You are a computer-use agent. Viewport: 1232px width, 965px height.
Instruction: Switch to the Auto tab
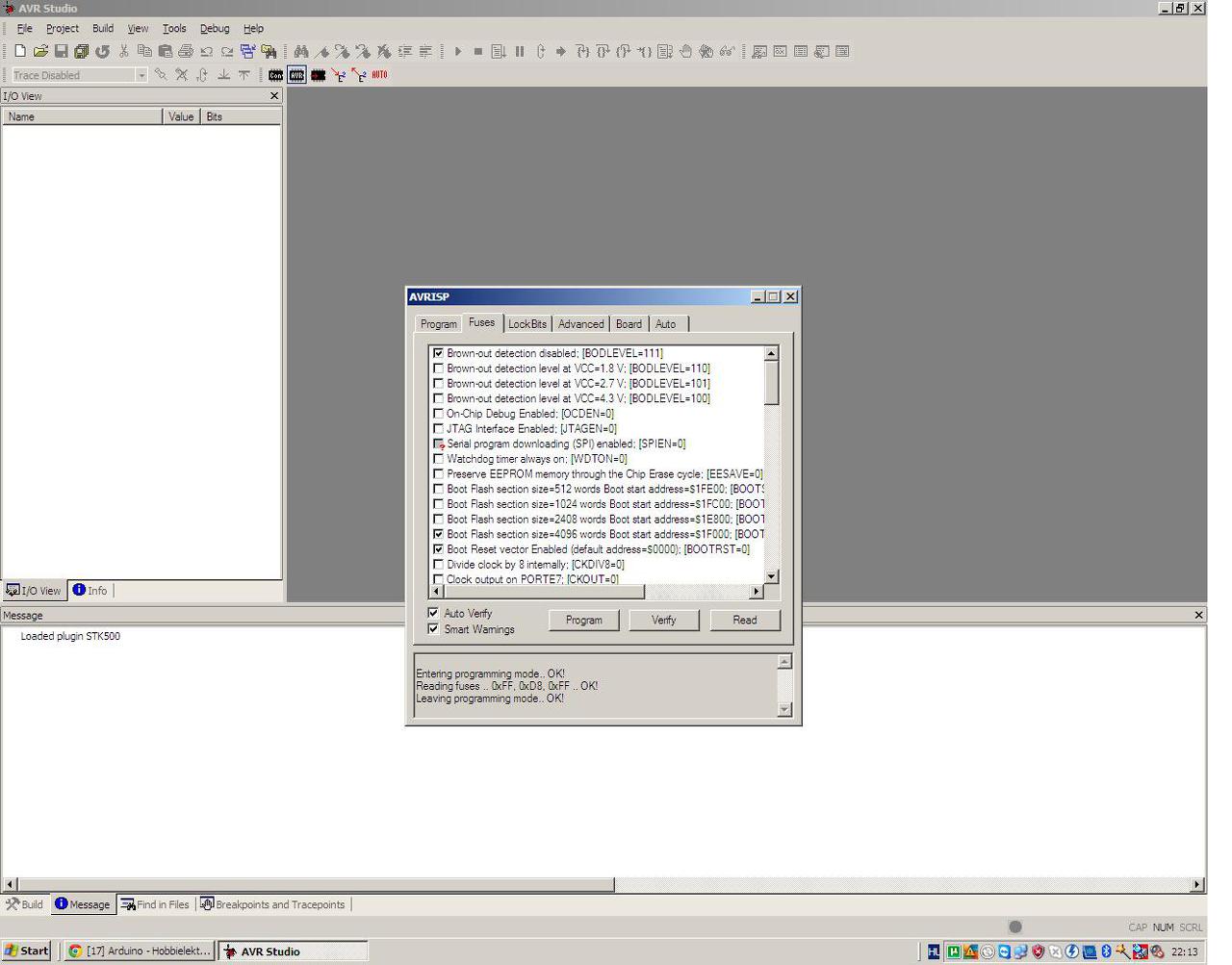pos(666,324)
